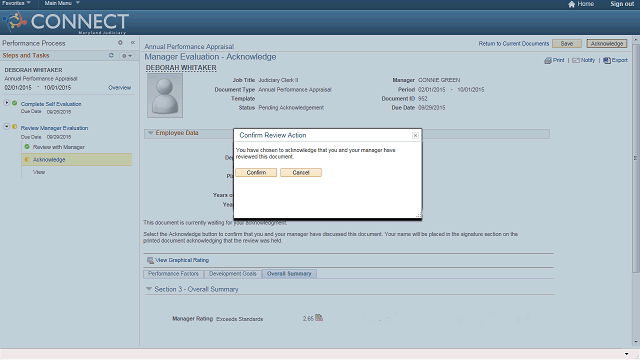Screen dimensions: 640x360
Task: Open the Main Menu dropdown
Action: click(x=62, y=3)
